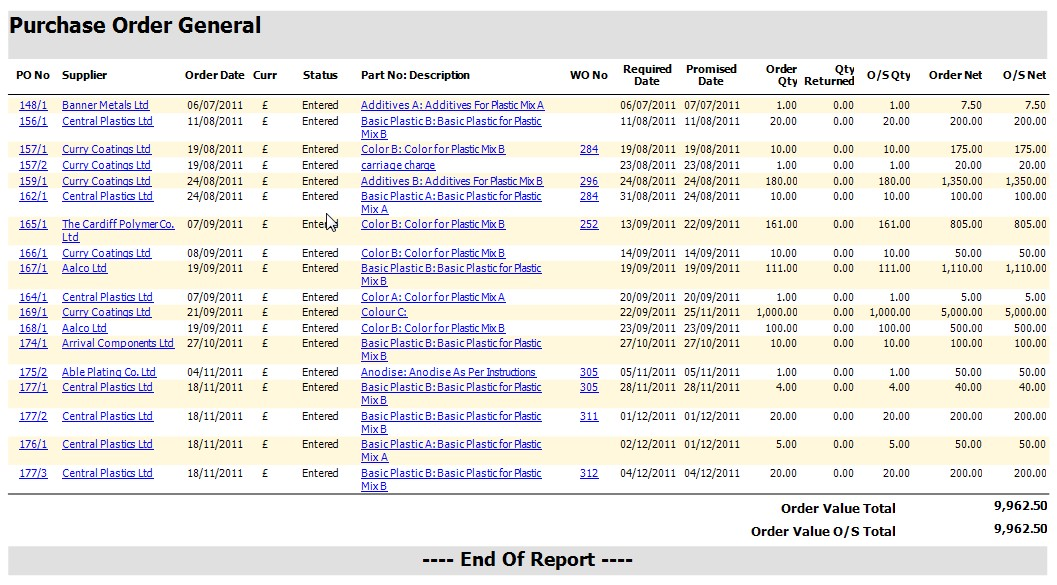Image resolution: width=1057 pixels, height=585 pixels.
Task: Select Arrival Components Ltd supplier link
Action: [117, 343]
